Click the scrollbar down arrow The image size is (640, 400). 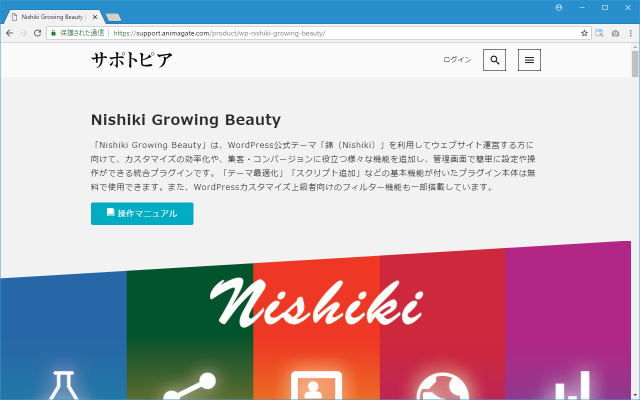[x=635, y=395]
